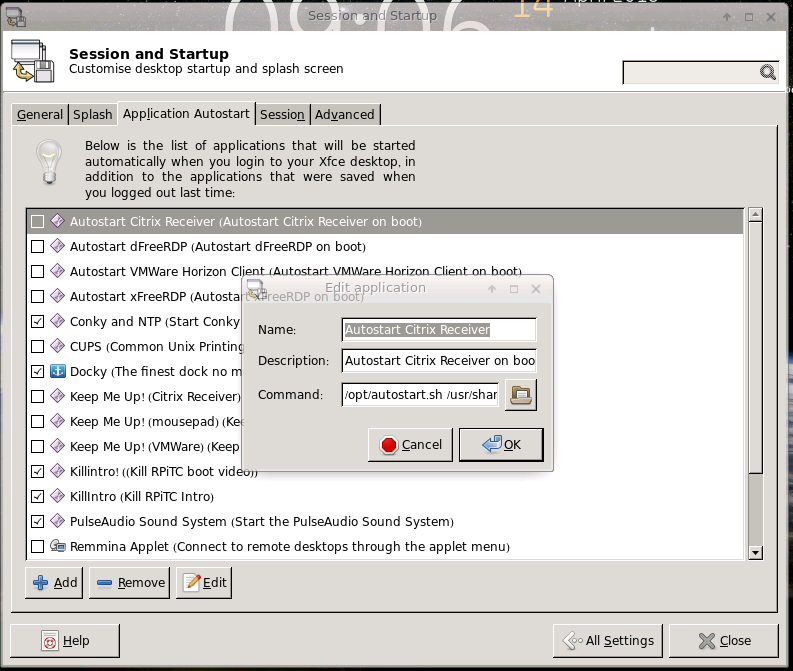
Task: Click icon beside KillIntro (Kill RPiTC Intro)
Action: (x=58, y=496)
